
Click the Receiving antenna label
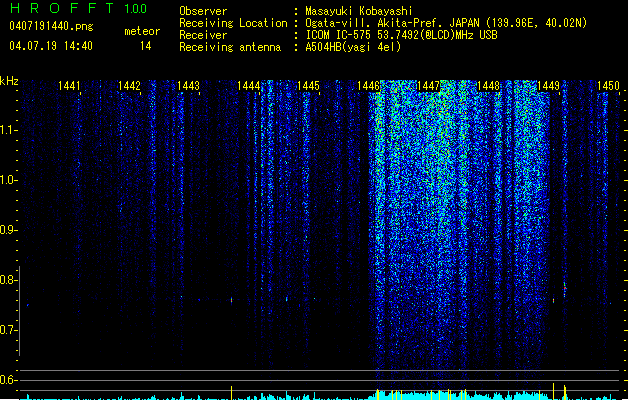click(x=230, y=47)
